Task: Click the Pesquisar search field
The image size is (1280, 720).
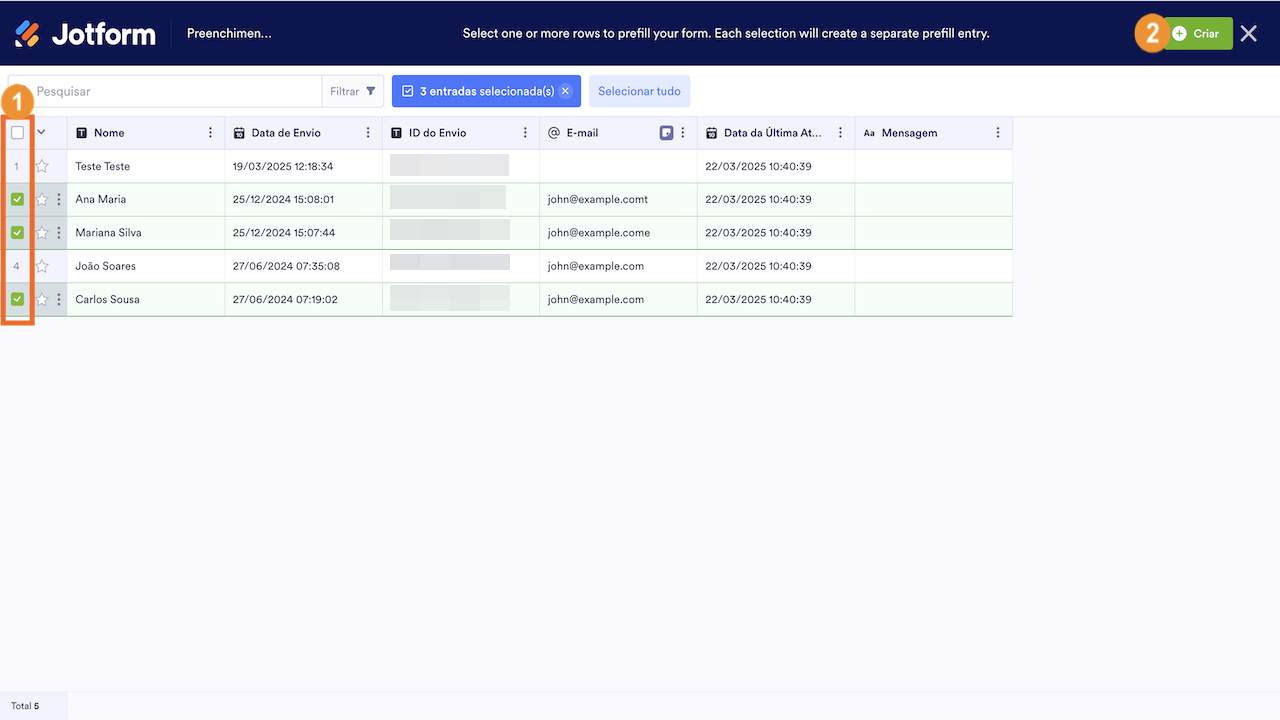Action: coord(165,91)
